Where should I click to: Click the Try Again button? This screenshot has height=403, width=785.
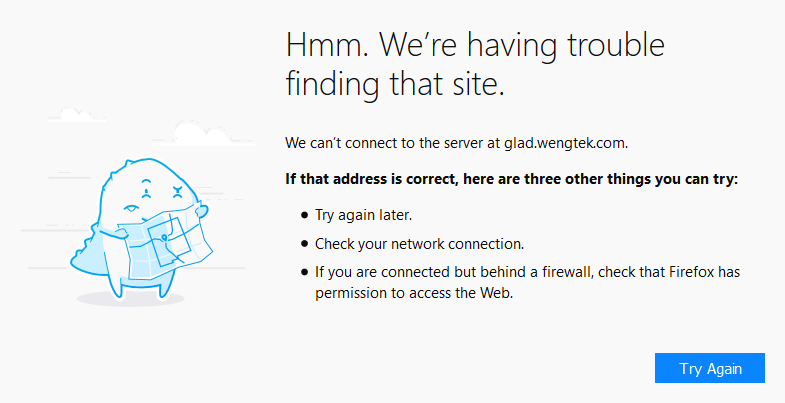[710, 368]
